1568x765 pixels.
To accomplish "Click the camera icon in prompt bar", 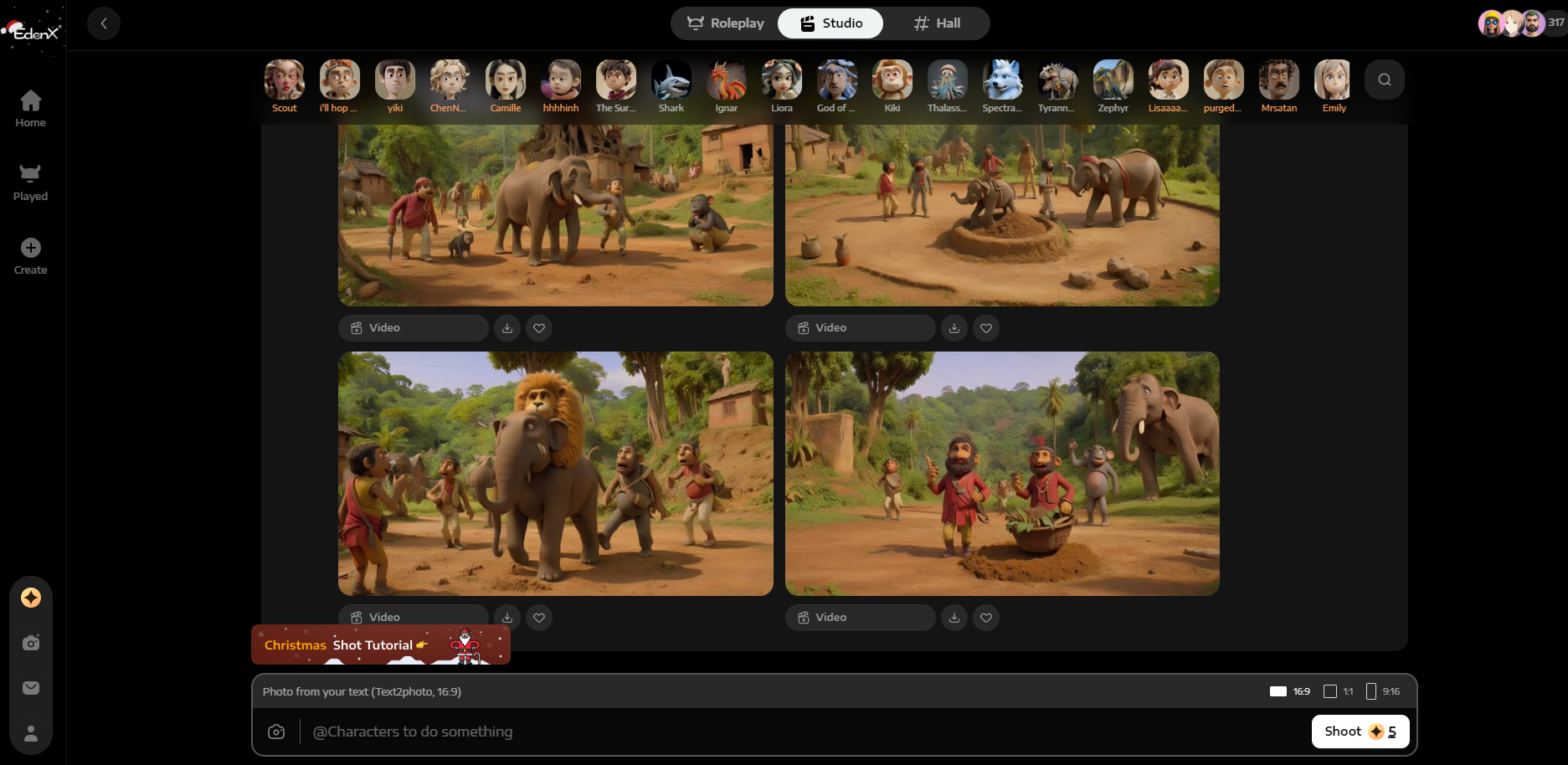I will (x=276, y=732).
